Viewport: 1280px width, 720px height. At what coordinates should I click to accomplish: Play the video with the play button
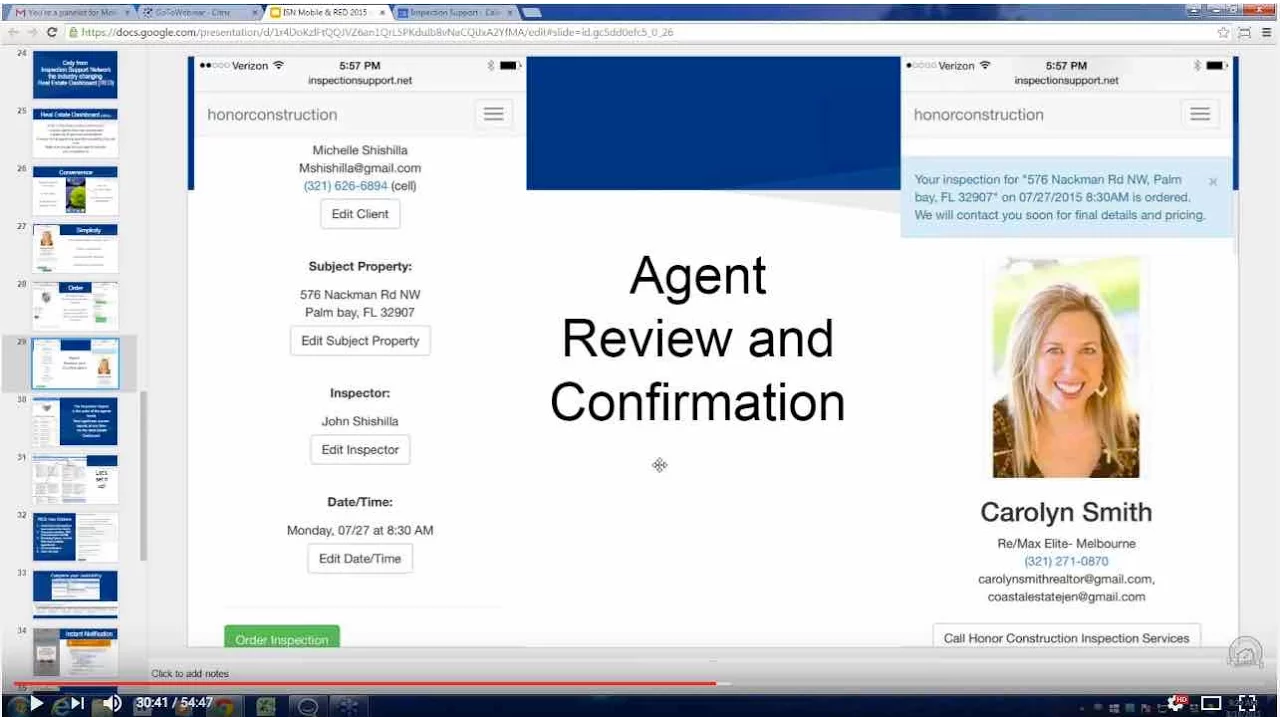38,703
